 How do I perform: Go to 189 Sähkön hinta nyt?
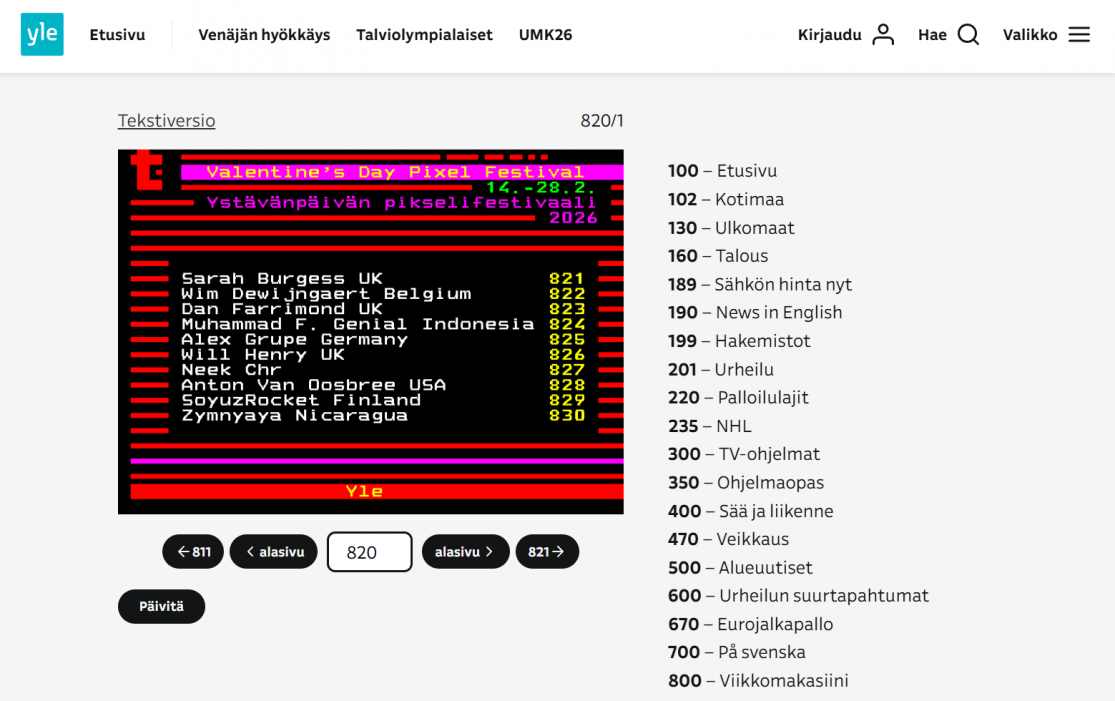click(x=760, y=284)
